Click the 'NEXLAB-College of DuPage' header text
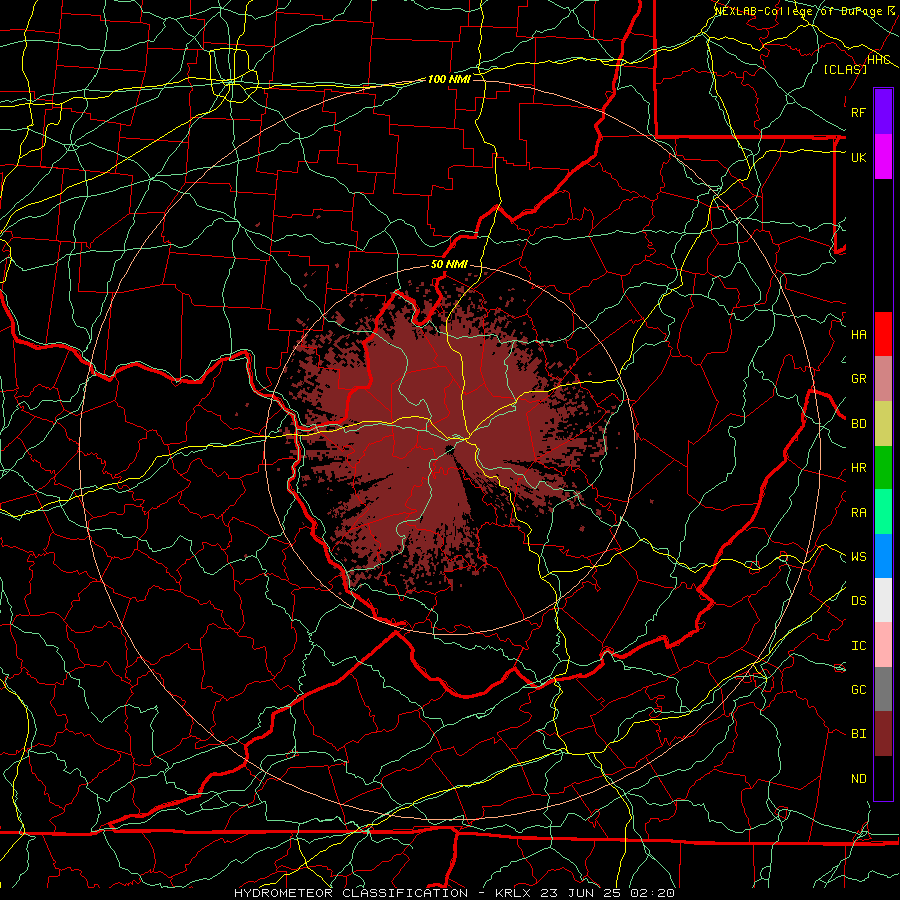 pos(800,11)
